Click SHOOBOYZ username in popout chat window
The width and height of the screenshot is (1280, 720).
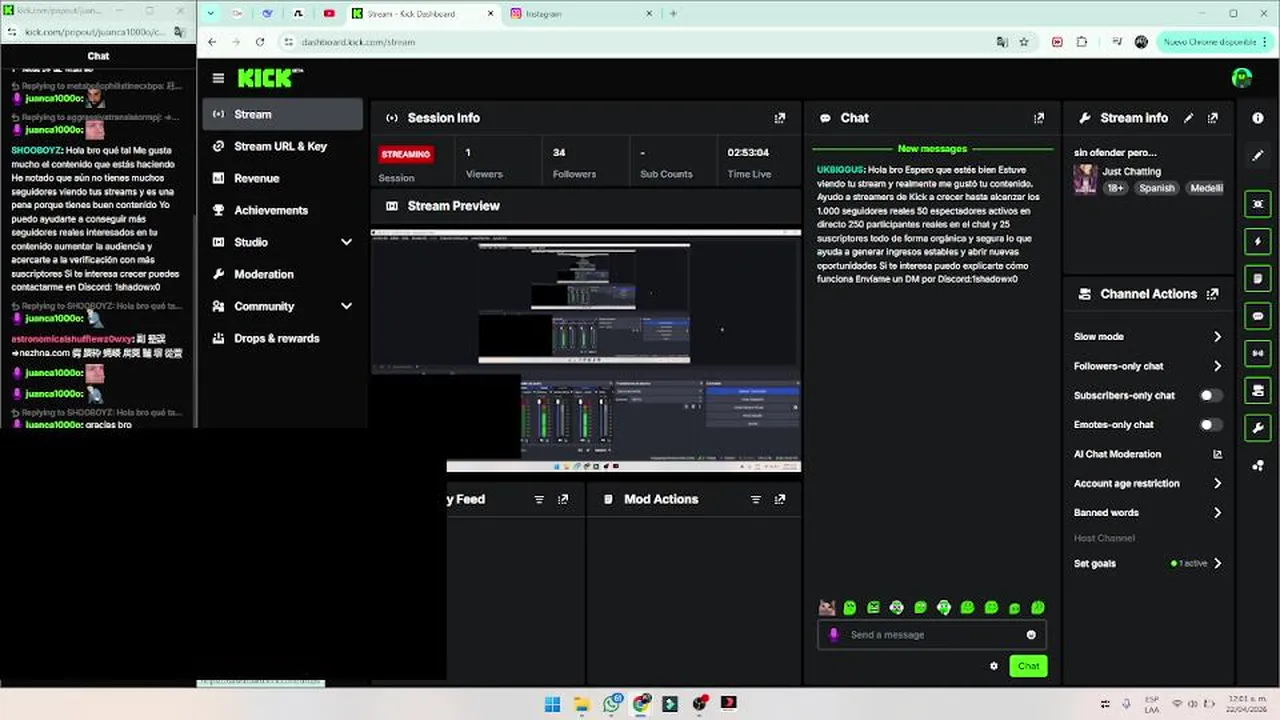tap(36, 150)
